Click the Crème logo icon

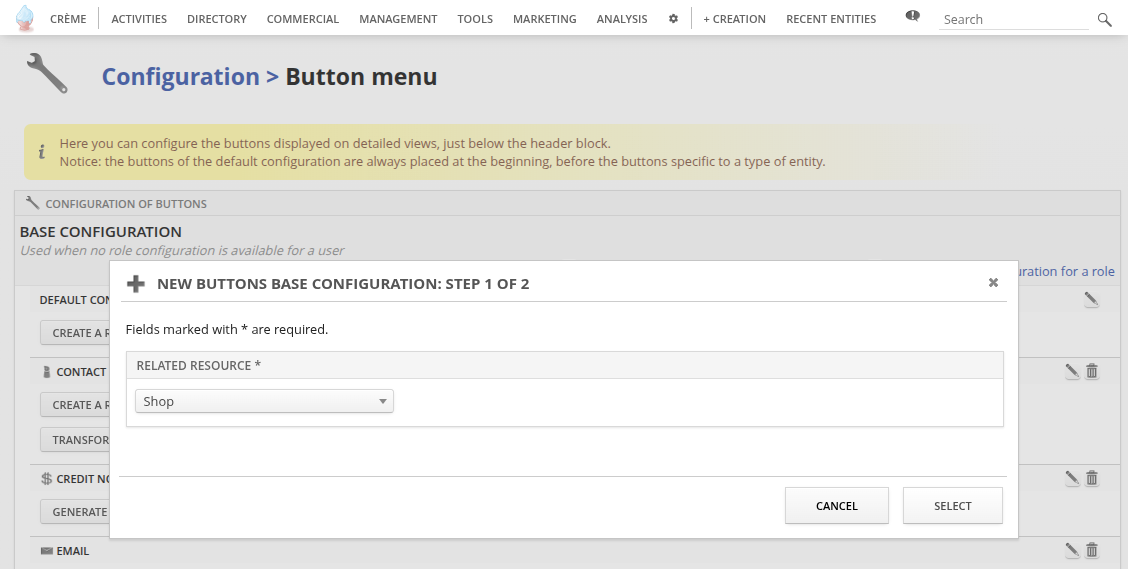(24, 18)
